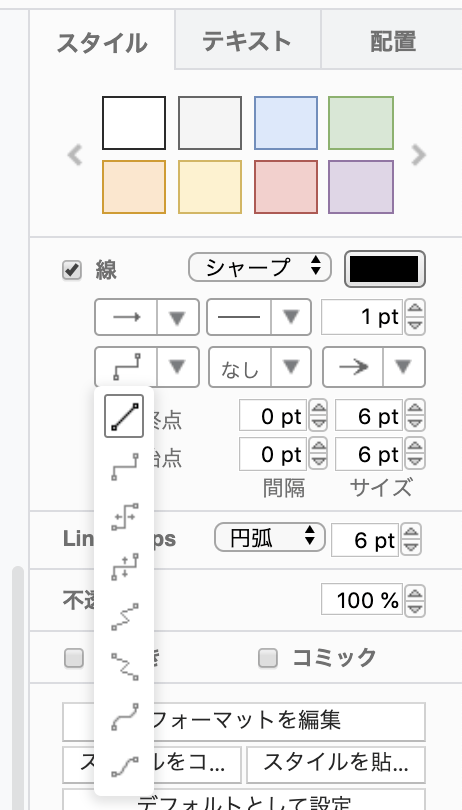Click the 1 pt line width field
Screen dimensions: 462x810
click(362, 317)
